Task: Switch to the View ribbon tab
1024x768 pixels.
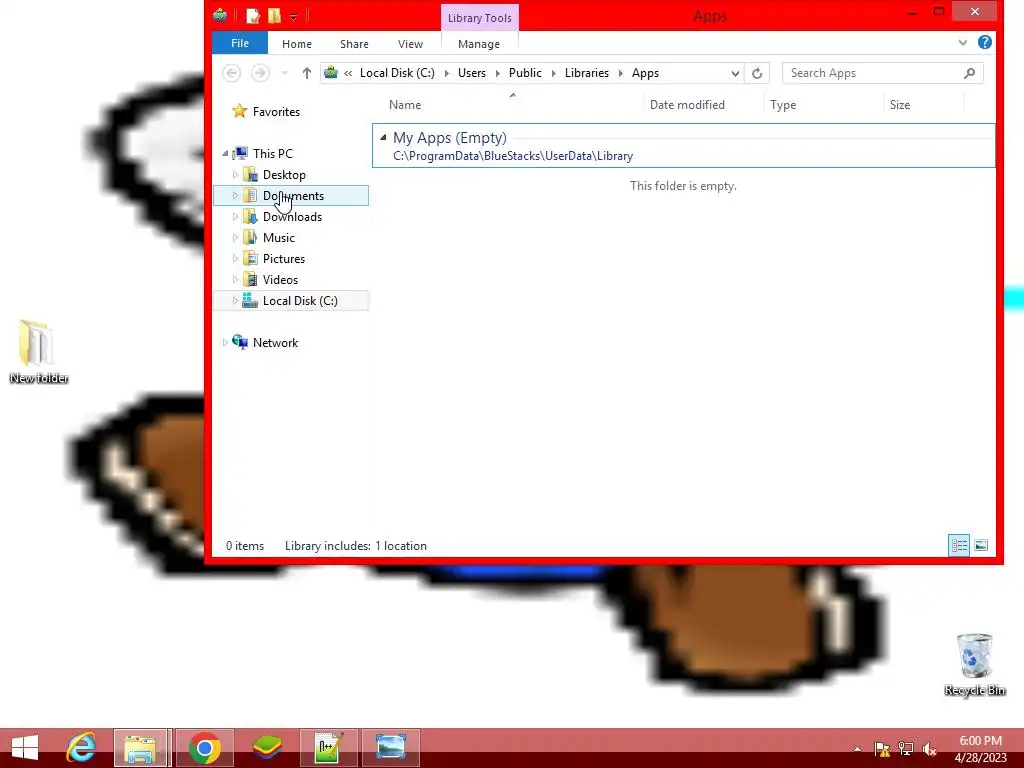Action: (410, 44)
